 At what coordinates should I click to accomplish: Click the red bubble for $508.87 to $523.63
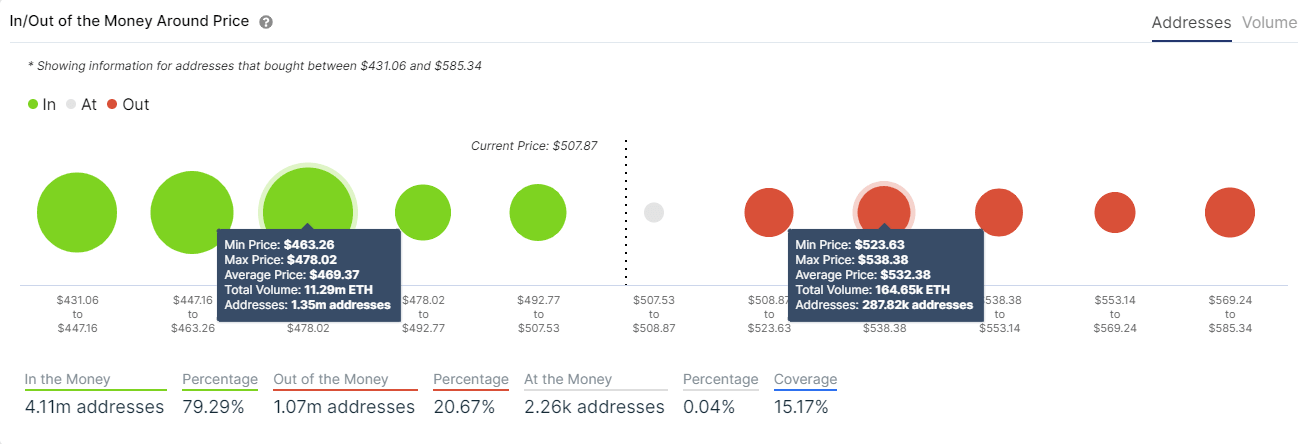[x=769, y=212]
